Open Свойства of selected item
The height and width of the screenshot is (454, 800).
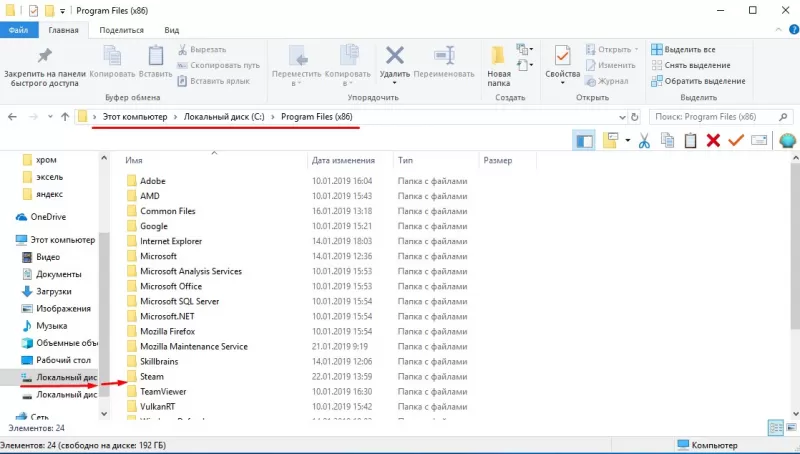[562, 65]
